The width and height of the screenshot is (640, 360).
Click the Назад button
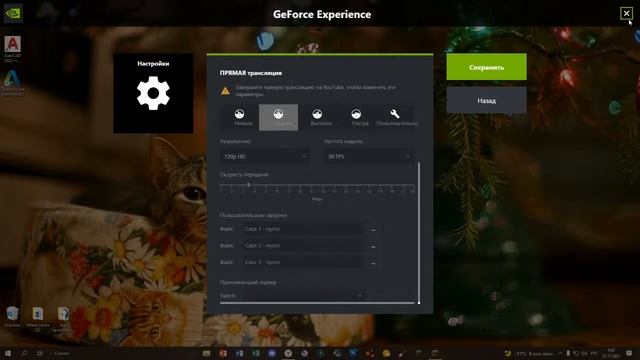[486, 100]
